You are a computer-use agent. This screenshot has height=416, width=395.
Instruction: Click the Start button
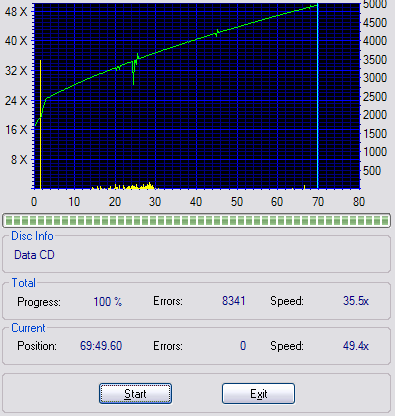click(135, 394)
